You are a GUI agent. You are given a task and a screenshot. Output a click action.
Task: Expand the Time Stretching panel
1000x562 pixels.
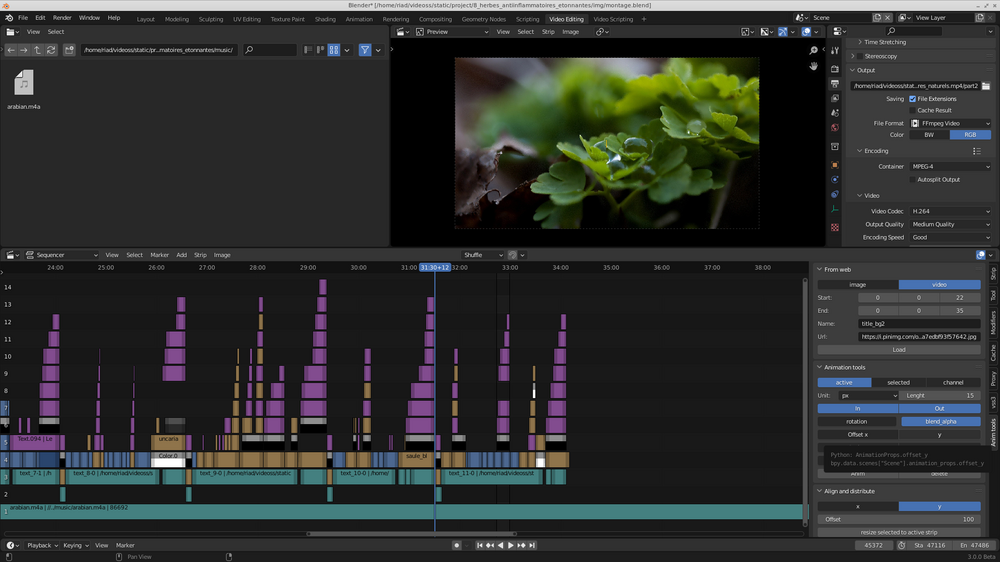(x=885, y=42)
